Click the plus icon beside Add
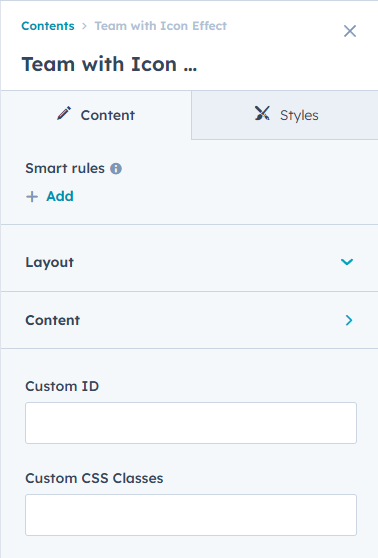This screenshot has height=558, width=378. coord(32,196)
